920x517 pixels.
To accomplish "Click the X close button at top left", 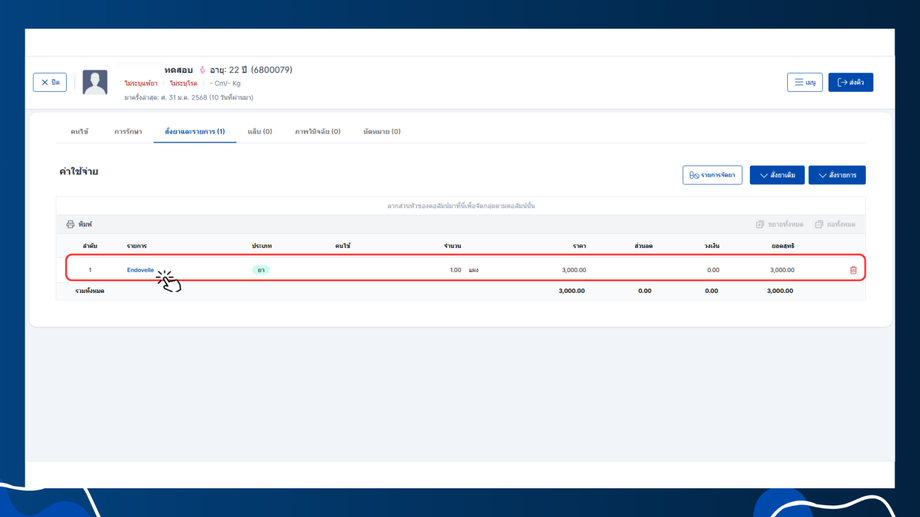I will (50, 82).
